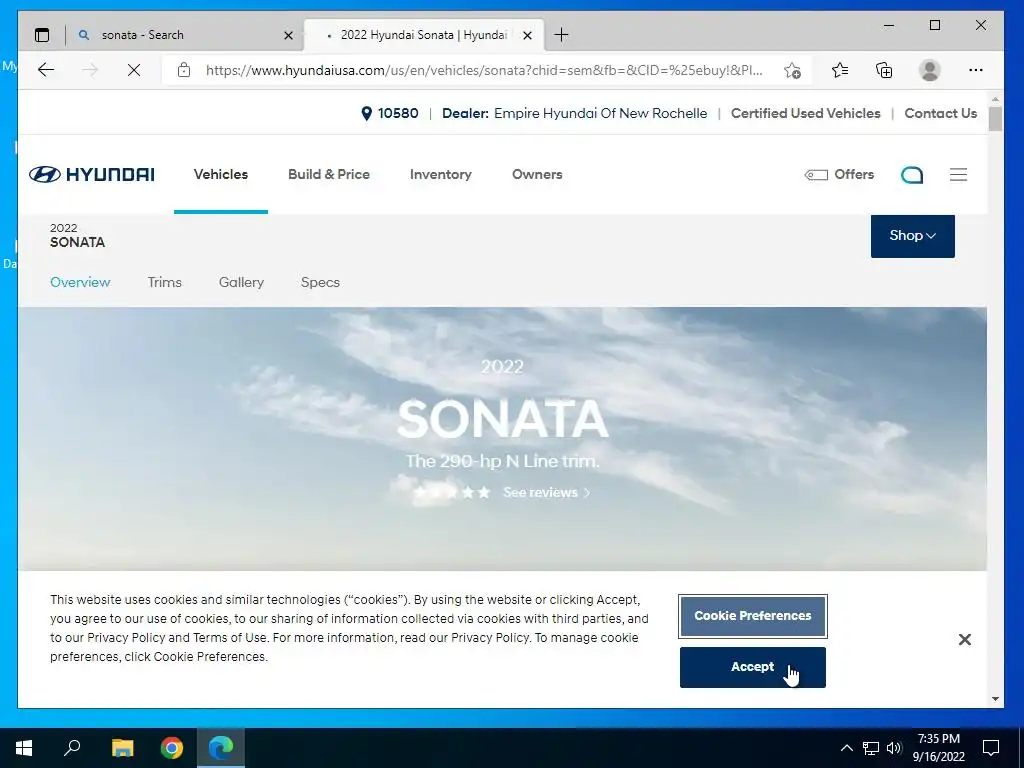Click the Microsoft Edge taskbar icon
1024x768 pixels.
click(221, 748)
